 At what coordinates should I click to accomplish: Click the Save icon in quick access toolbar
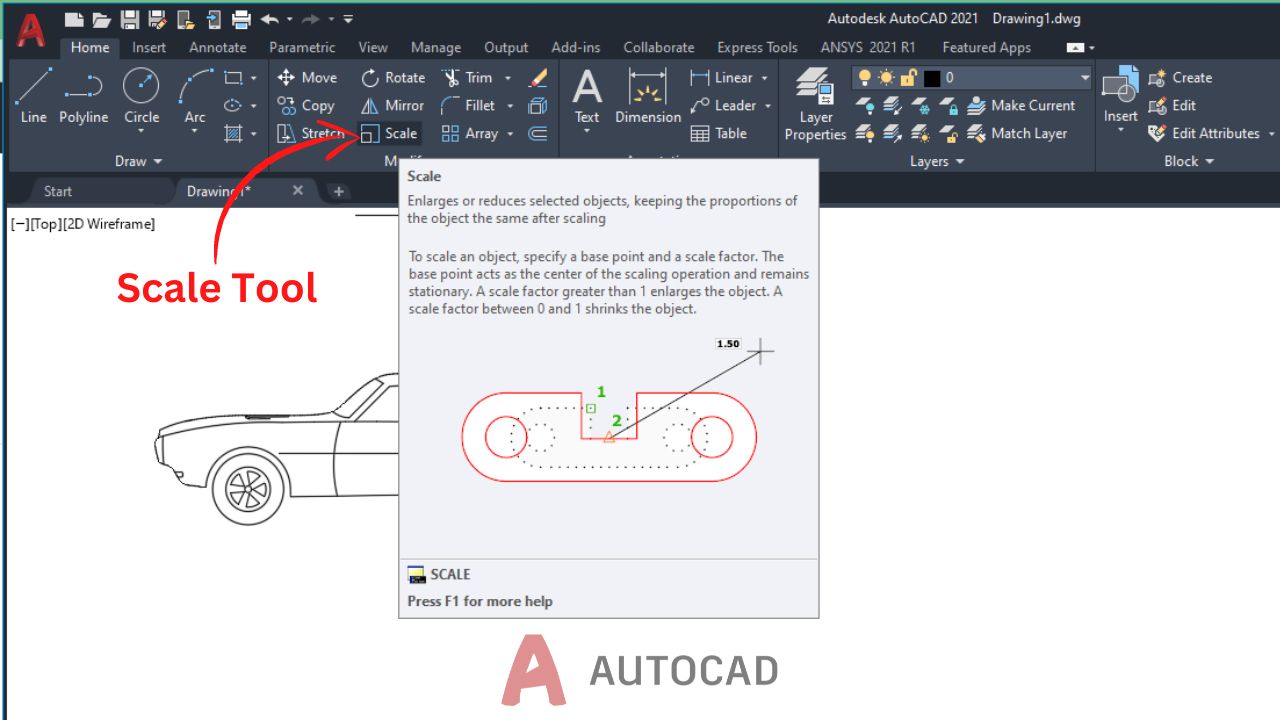pos(130,19)
